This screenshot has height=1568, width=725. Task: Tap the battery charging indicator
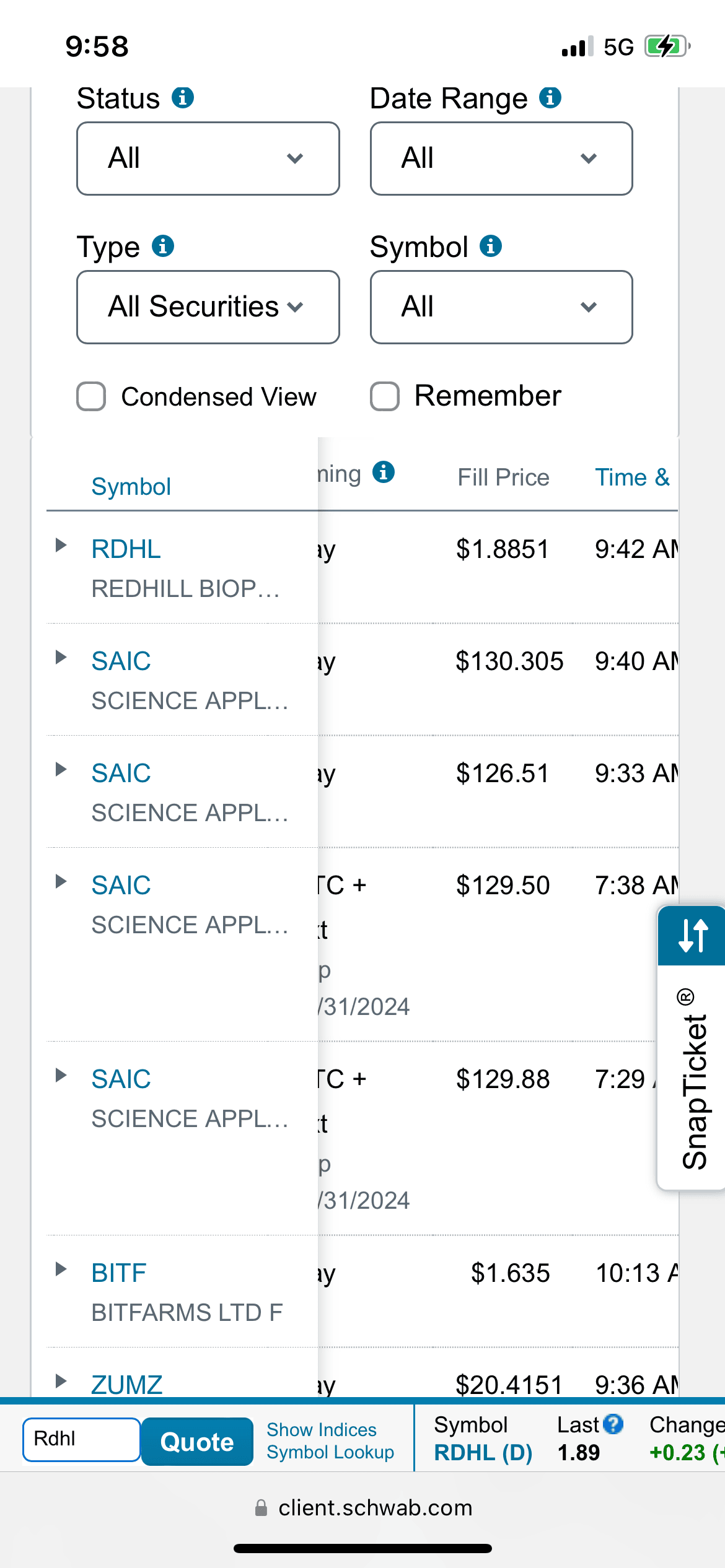[x=667, y=46]
